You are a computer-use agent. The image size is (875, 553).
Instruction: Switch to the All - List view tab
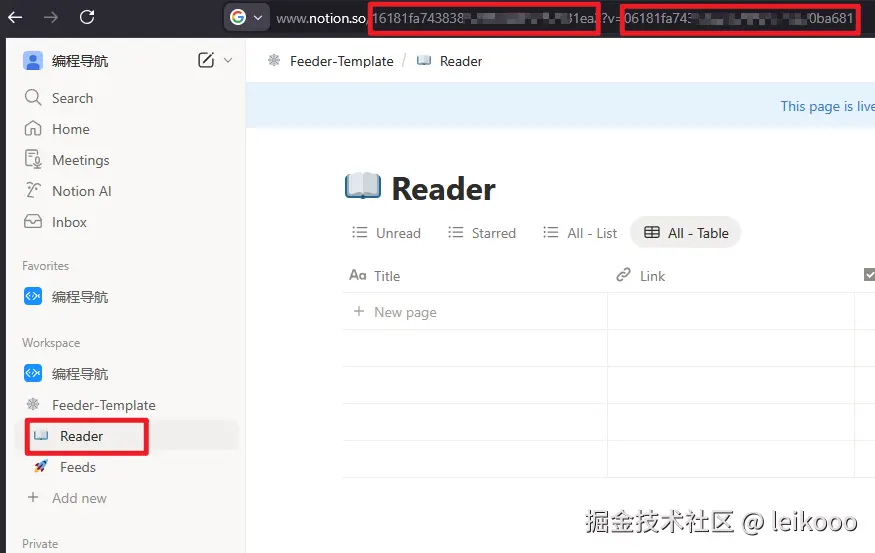pos(580,233)
